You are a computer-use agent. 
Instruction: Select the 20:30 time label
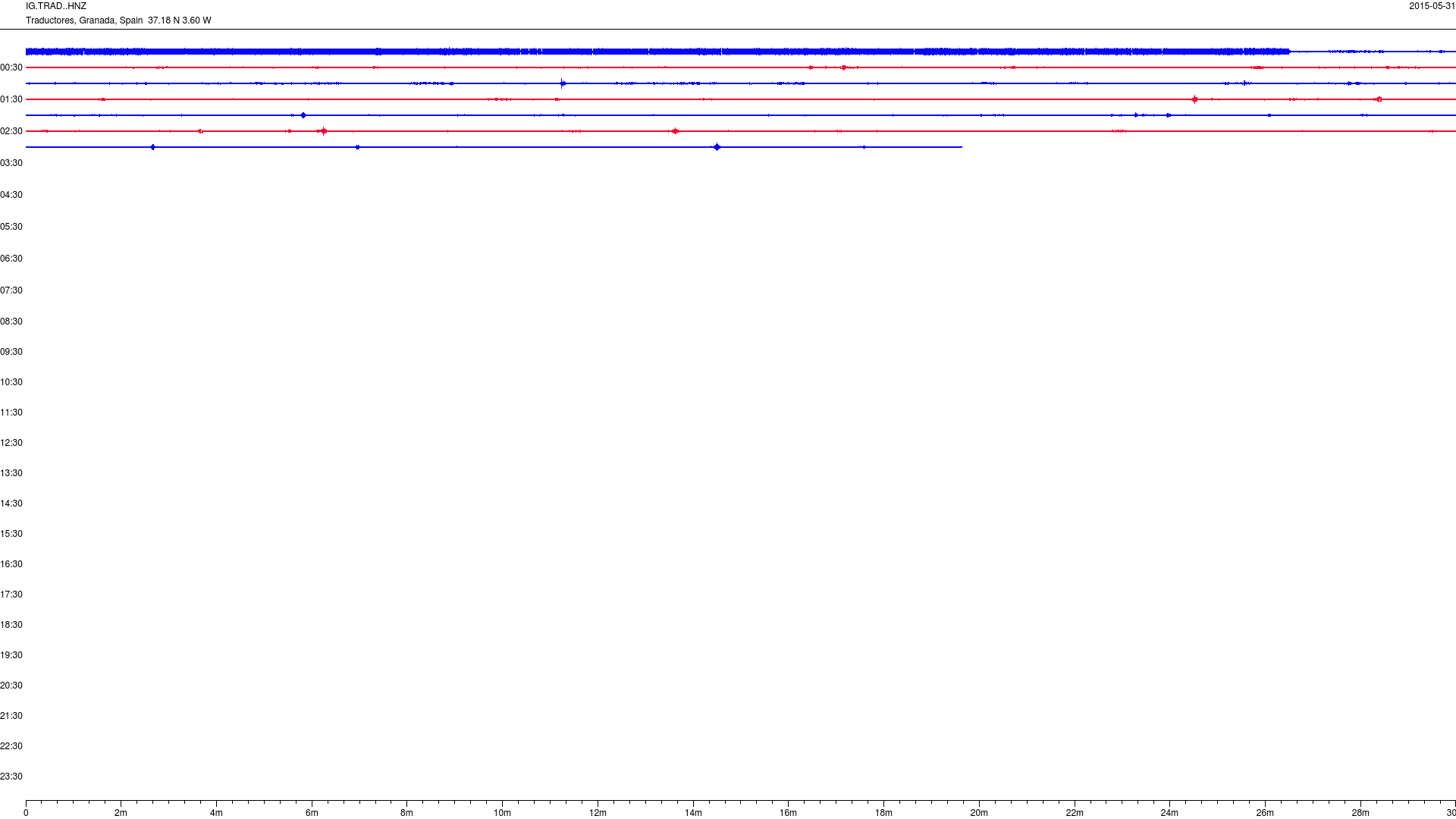pyautogui.click(x=11, y=686)
